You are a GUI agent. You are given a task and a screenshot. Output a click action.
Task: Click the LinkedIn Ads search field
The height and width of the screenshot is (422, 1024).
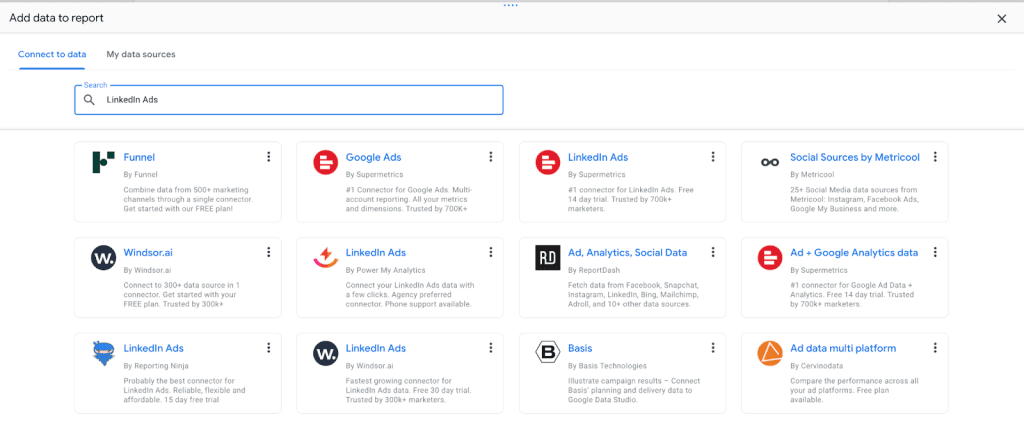coord(289,100)
